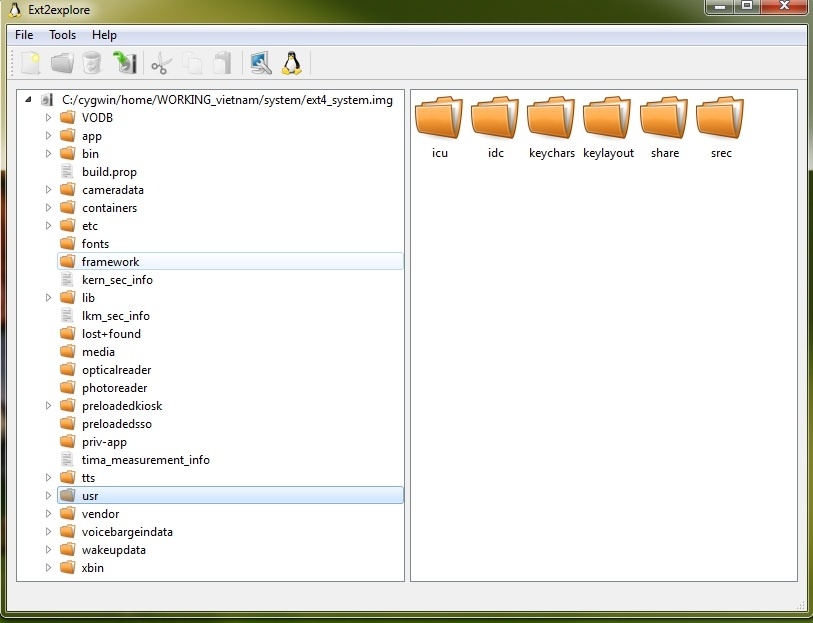Viewport: 813px width, 623px height.
Task: Expand the VODB folder
Action: (48, 118)
